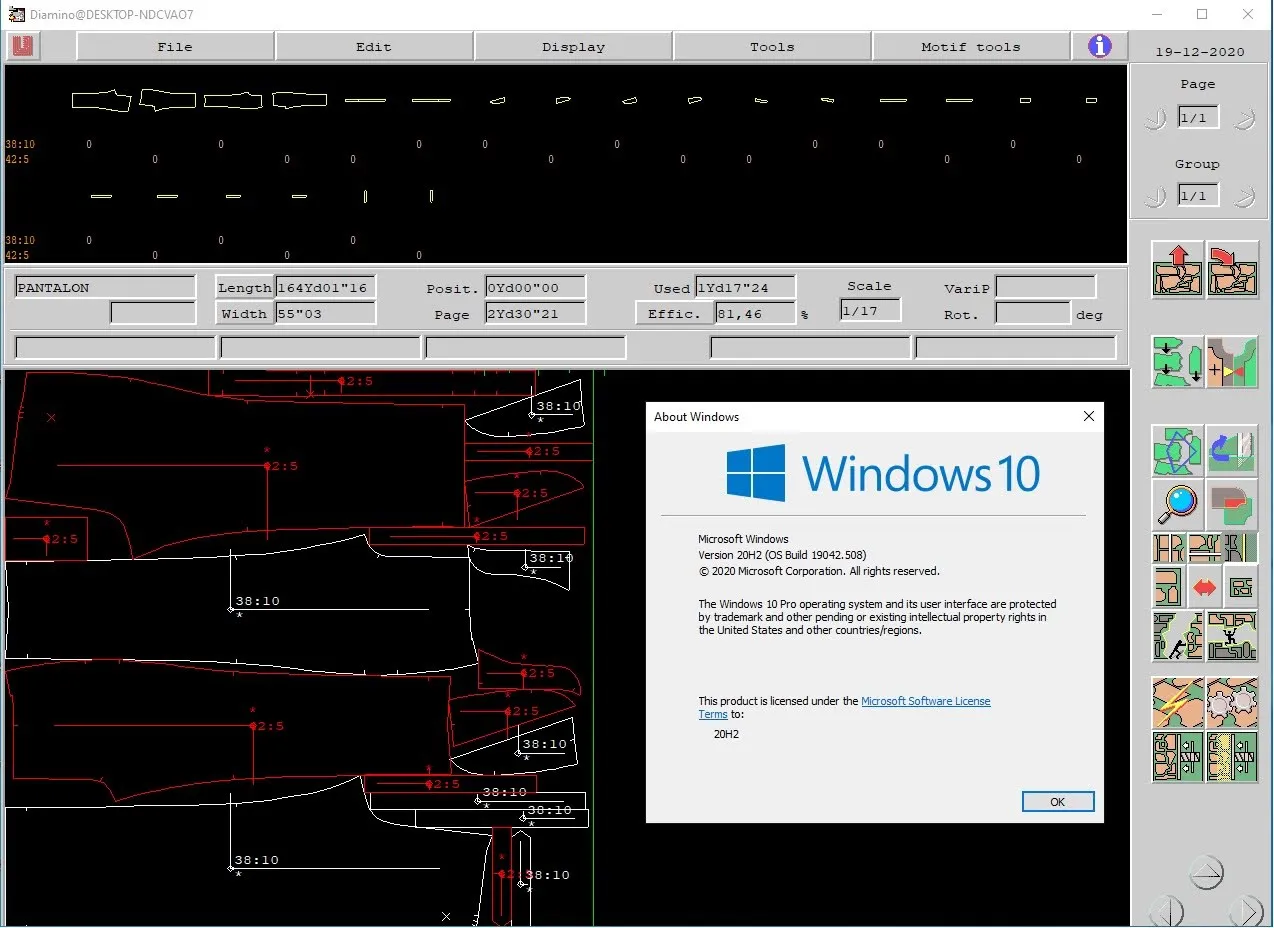The height and width of the screenshot is (928, 1274).
Task: Select first pants piece in top chart
Action: [x=101, y=100]
